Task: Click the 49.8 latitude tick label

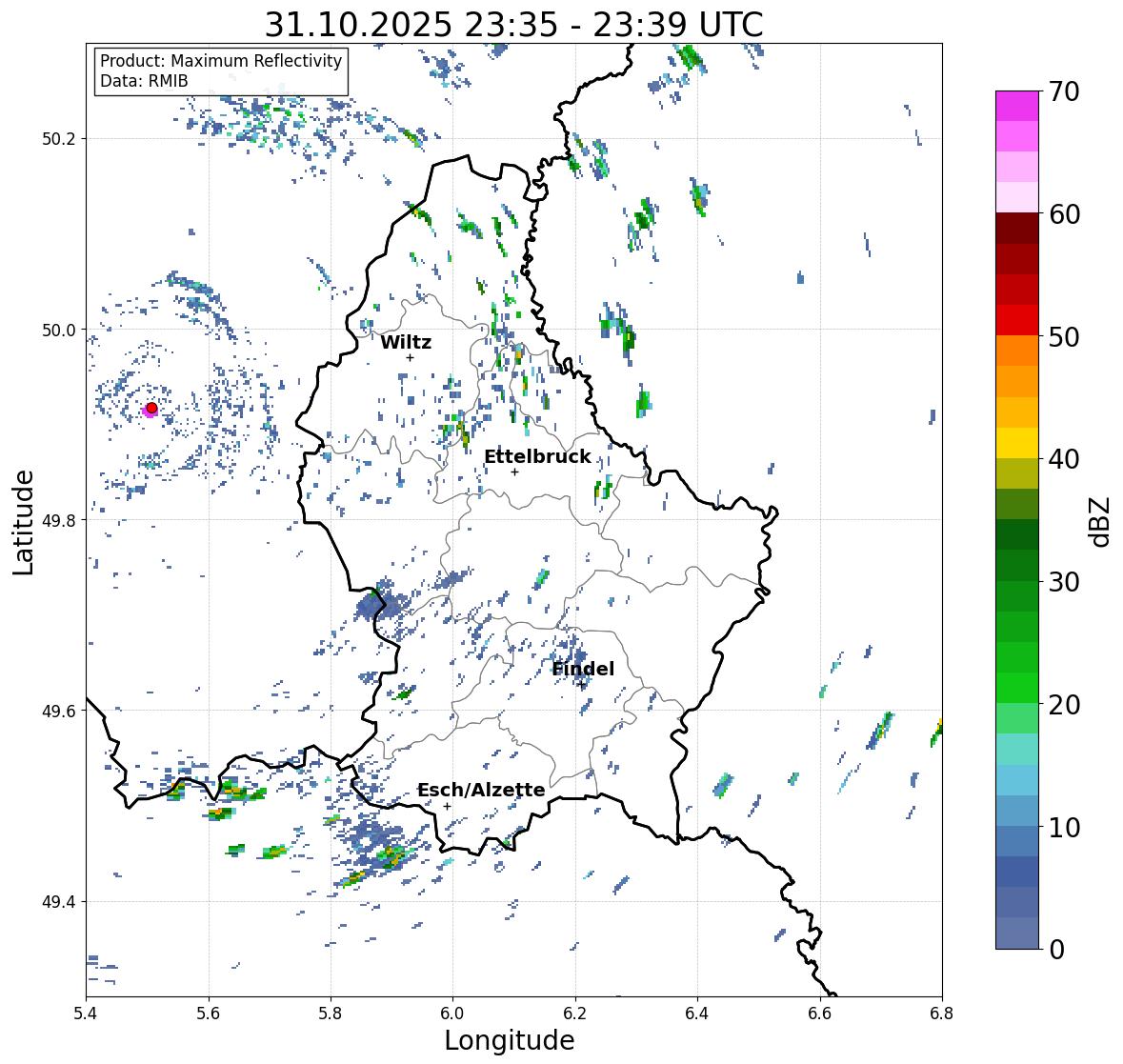Action: pyautogui.click(x=59, y=520)
